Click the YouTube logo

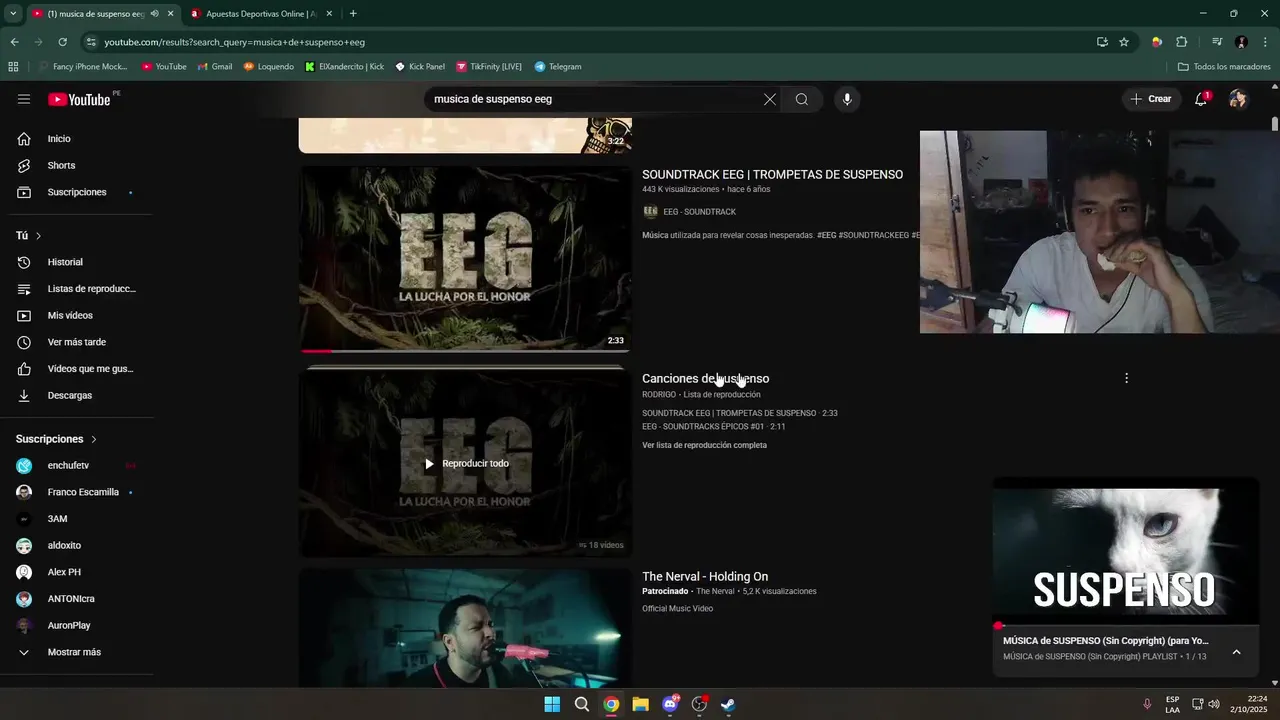[79, 99]
